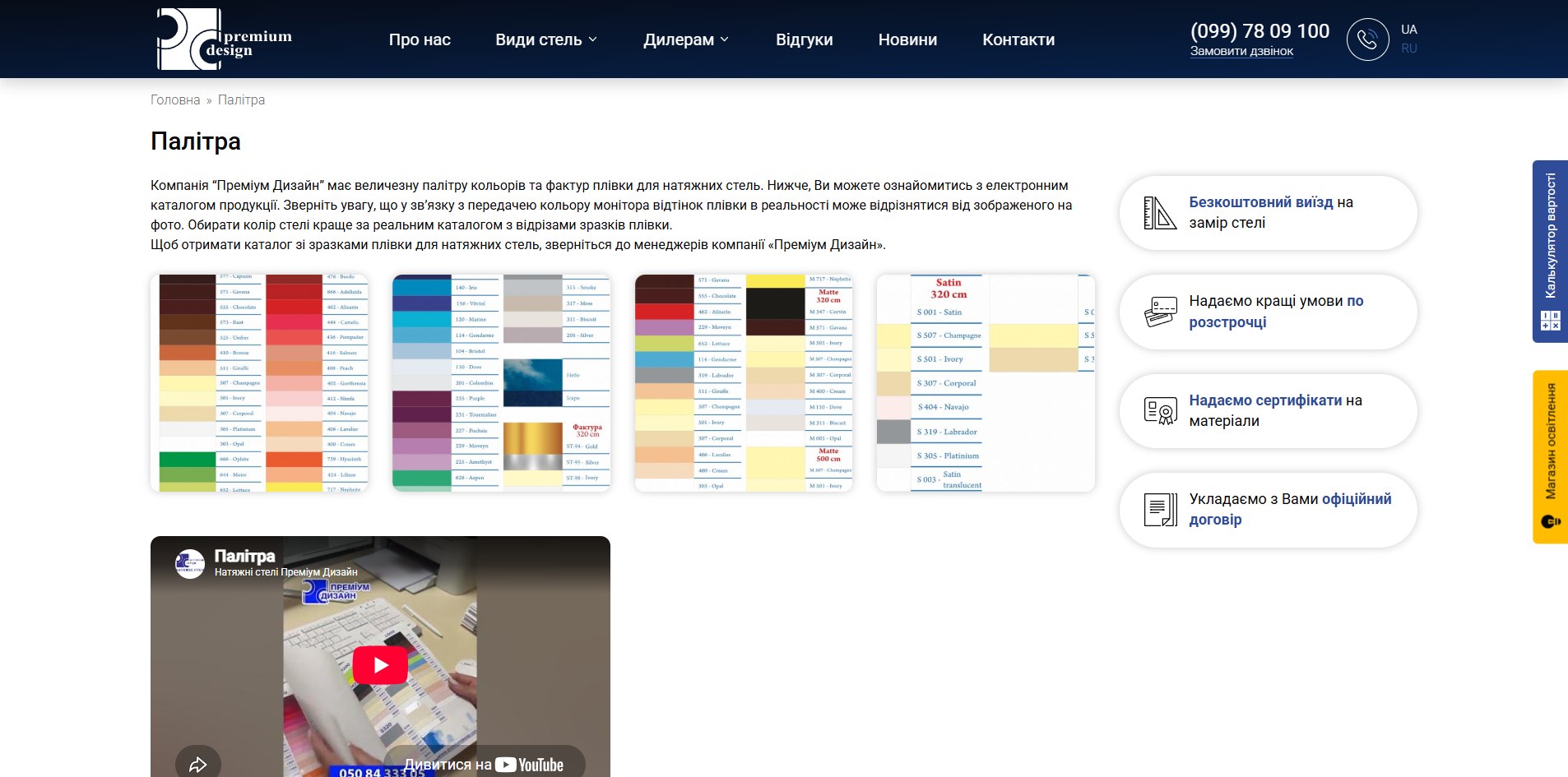The width and height of the screenshot is (1568, 777).
Task: Click the calculator icon on side tab
Action: coord(1550,321)
